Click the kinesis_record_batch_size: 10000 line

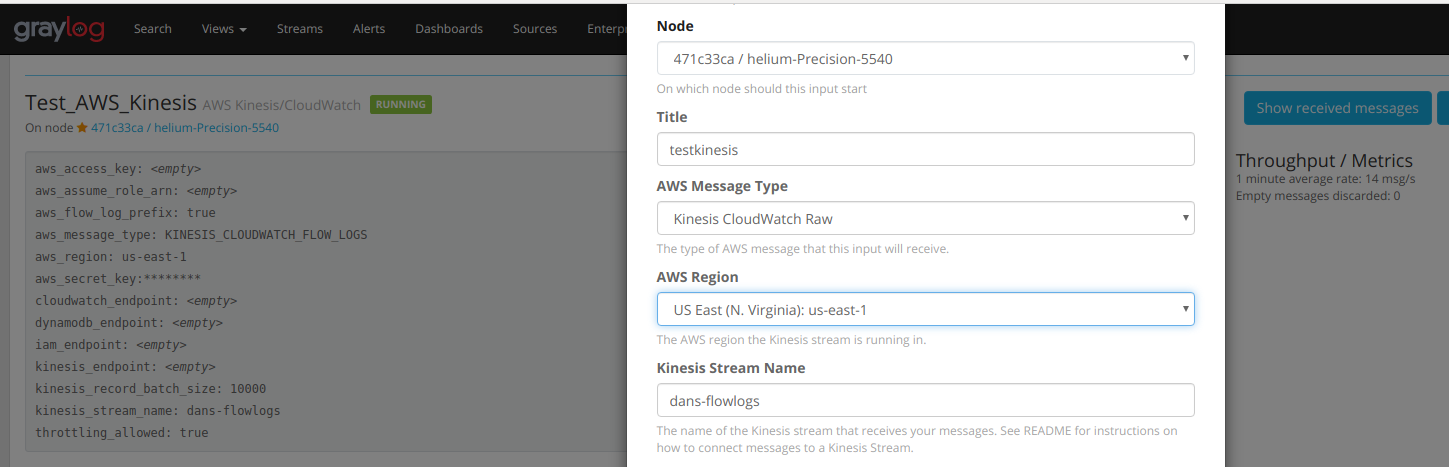point(151,389)
